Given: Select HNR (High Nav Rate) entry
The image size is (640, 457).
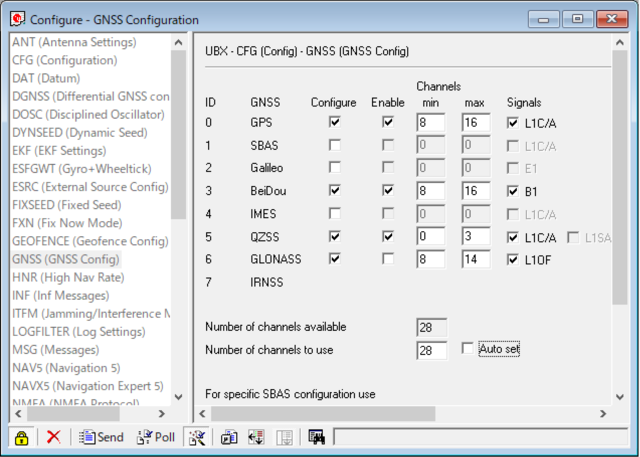Looking at the screenshot, I should coord(68,277).
